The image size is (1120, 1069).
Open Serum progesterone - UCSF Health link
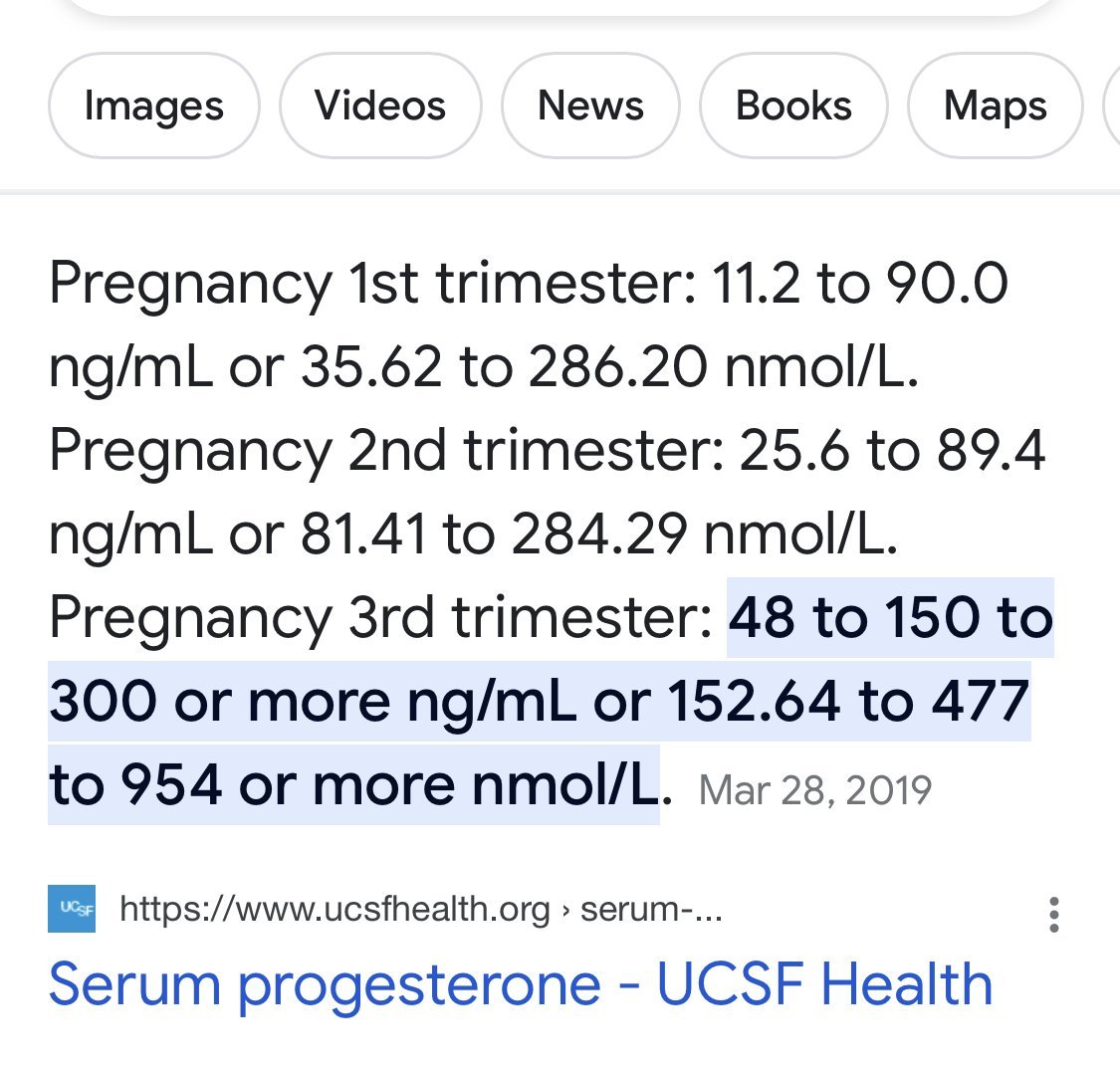point(521,984)
